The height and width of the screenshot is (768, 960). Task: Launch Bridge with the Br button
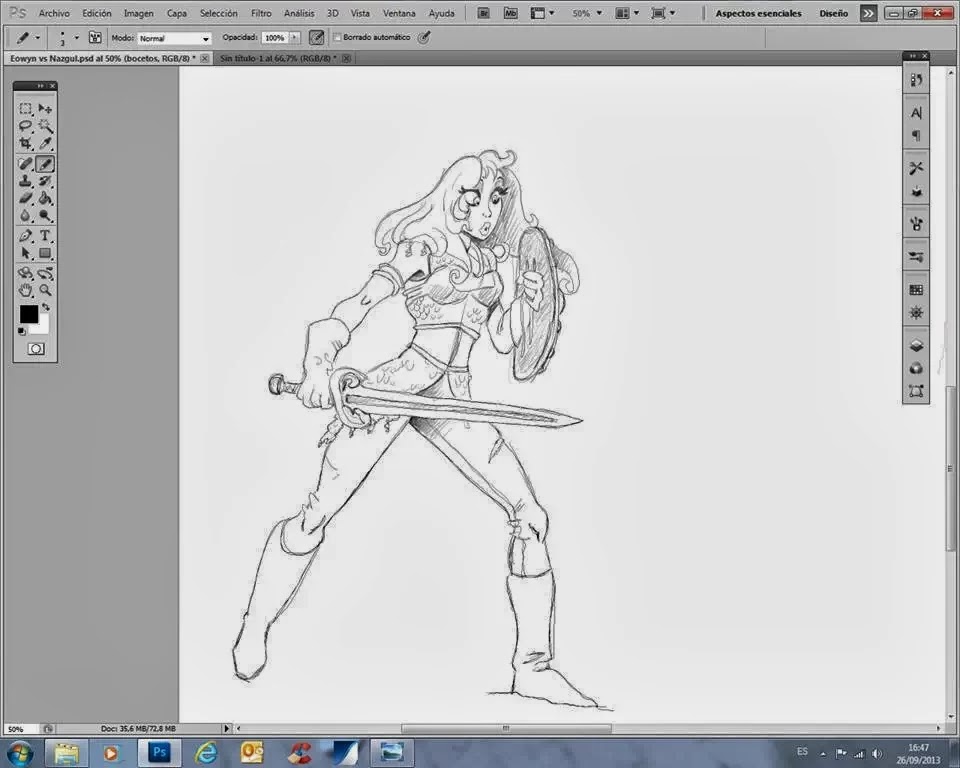[484, 13]
